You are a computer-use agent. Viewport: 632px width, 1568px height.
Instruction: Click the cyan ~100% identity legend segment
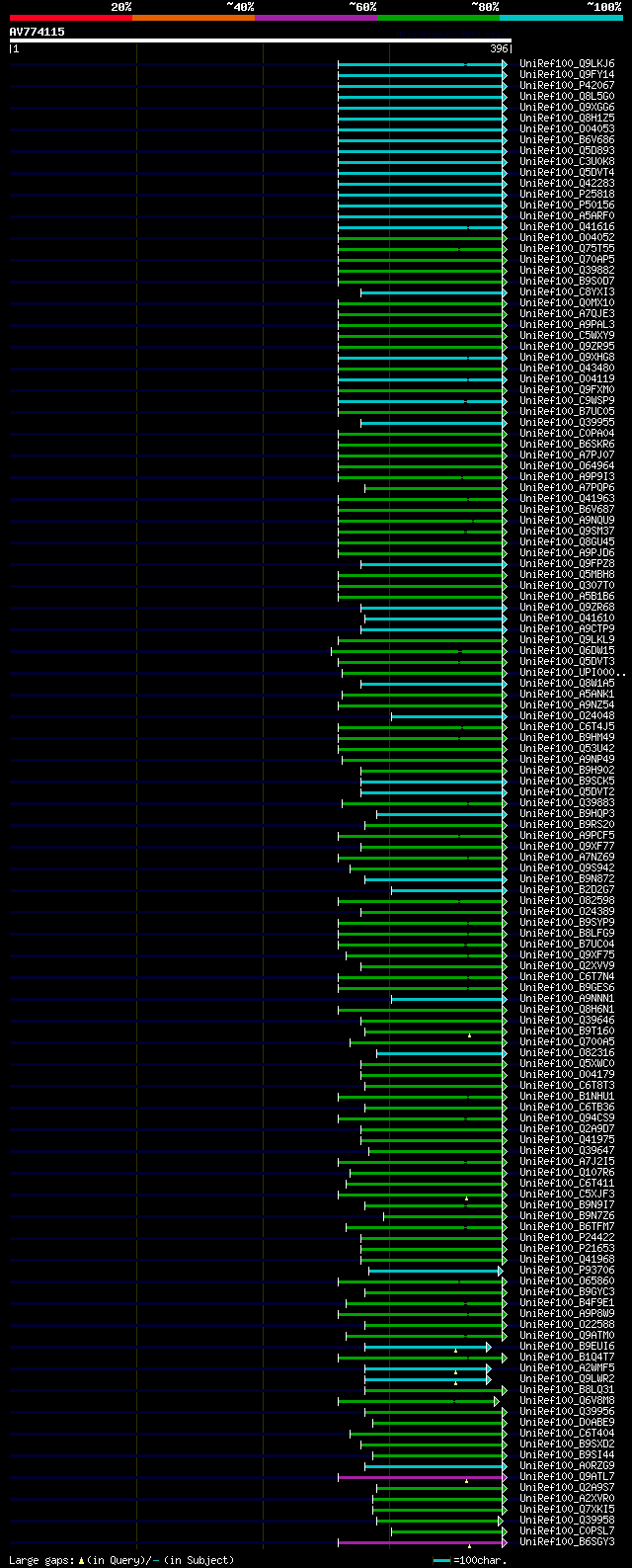[x=561, y=18]
